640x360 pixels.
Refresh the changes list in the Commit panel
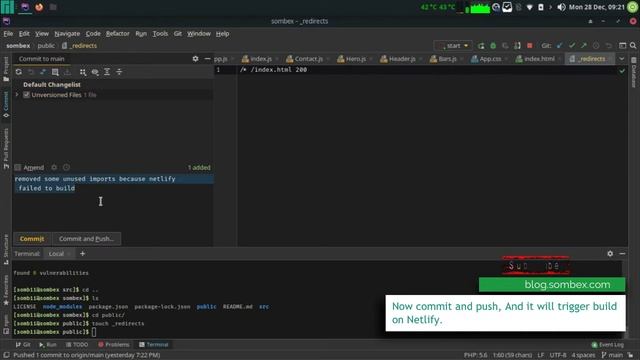click(19, 72)
